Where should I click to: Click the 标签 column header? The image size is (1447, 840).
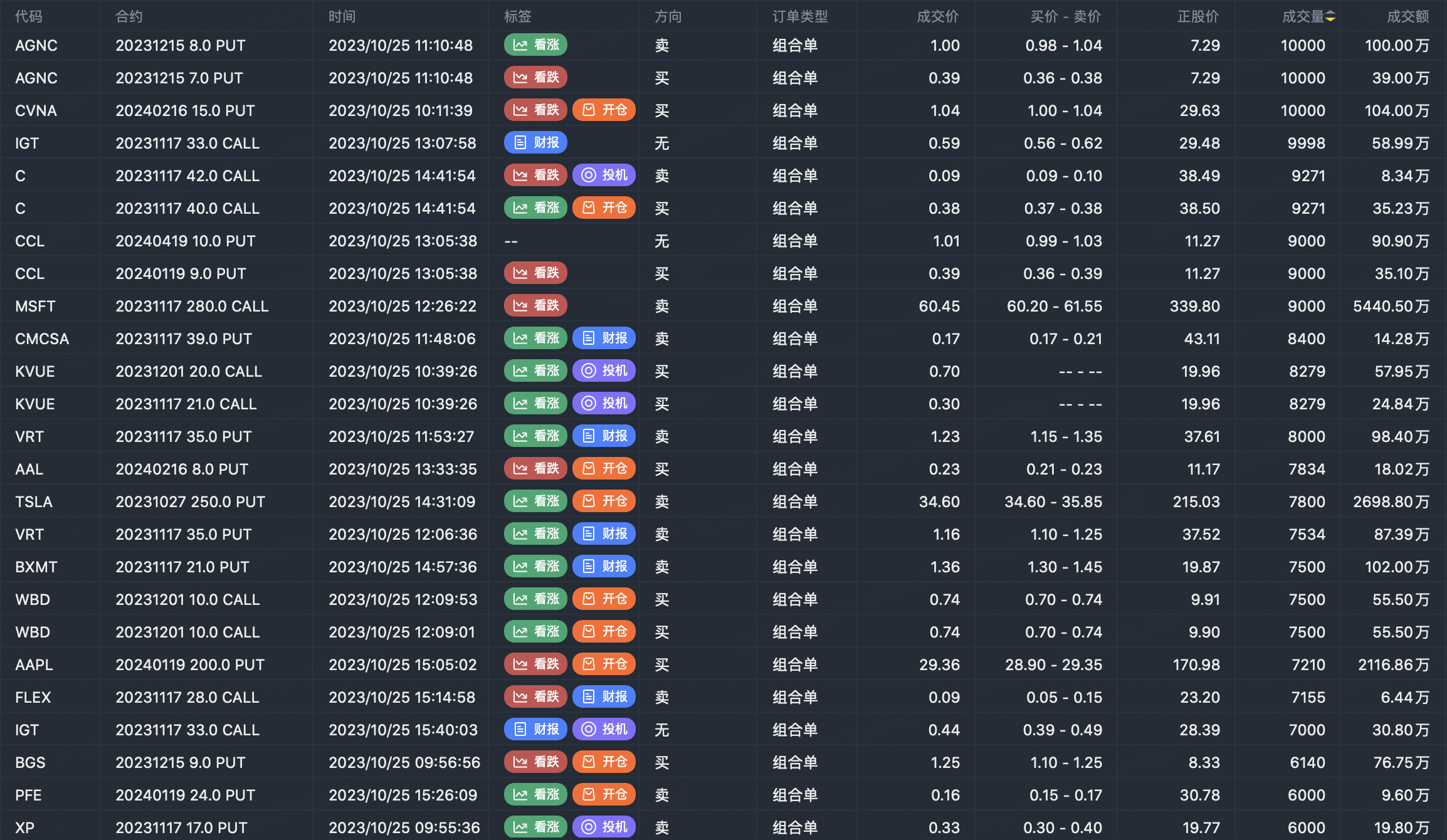[x=518, y=16]
